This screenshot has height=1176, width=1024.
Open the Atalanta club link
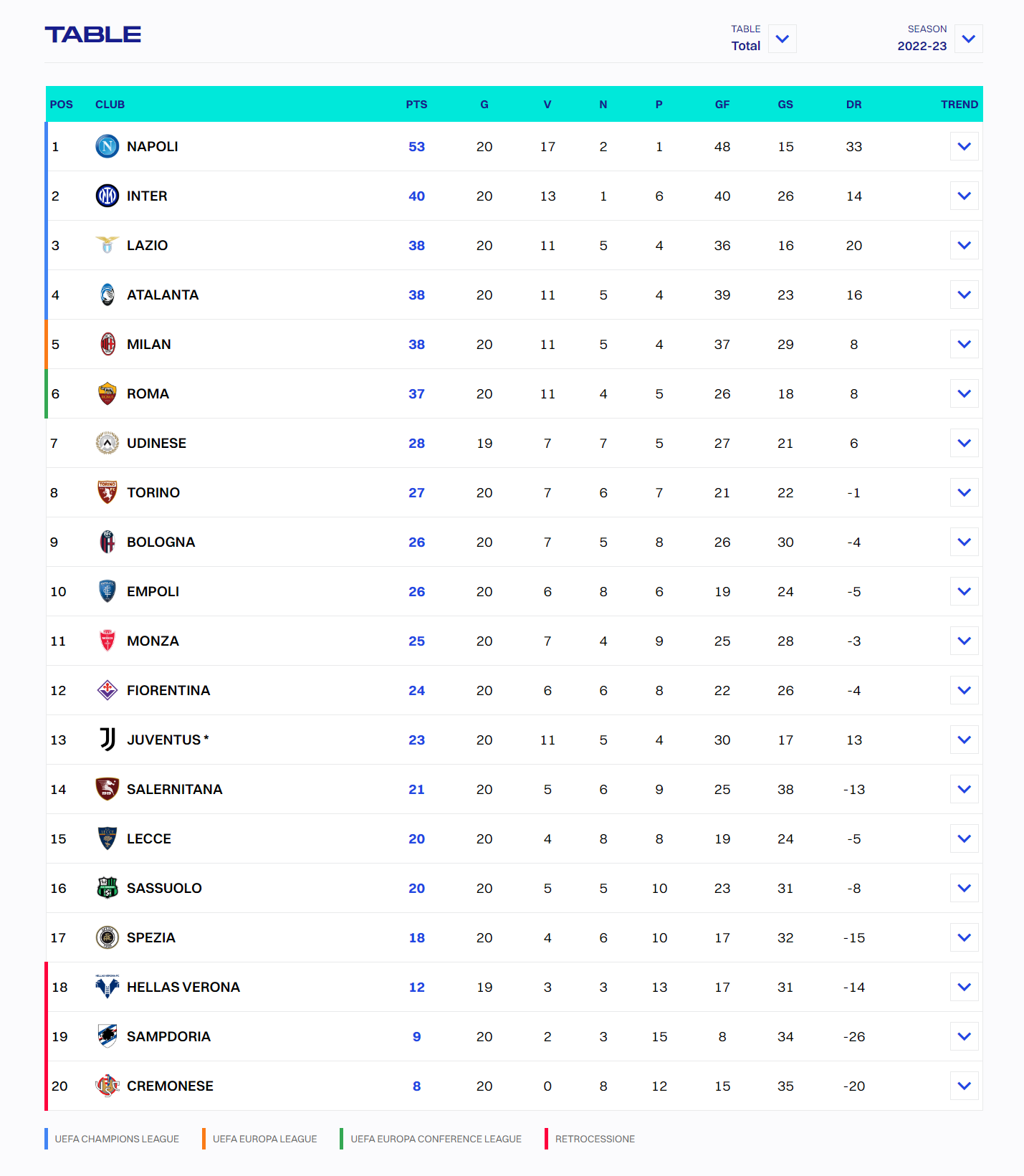pyautogui.click(x=163, y=295)
